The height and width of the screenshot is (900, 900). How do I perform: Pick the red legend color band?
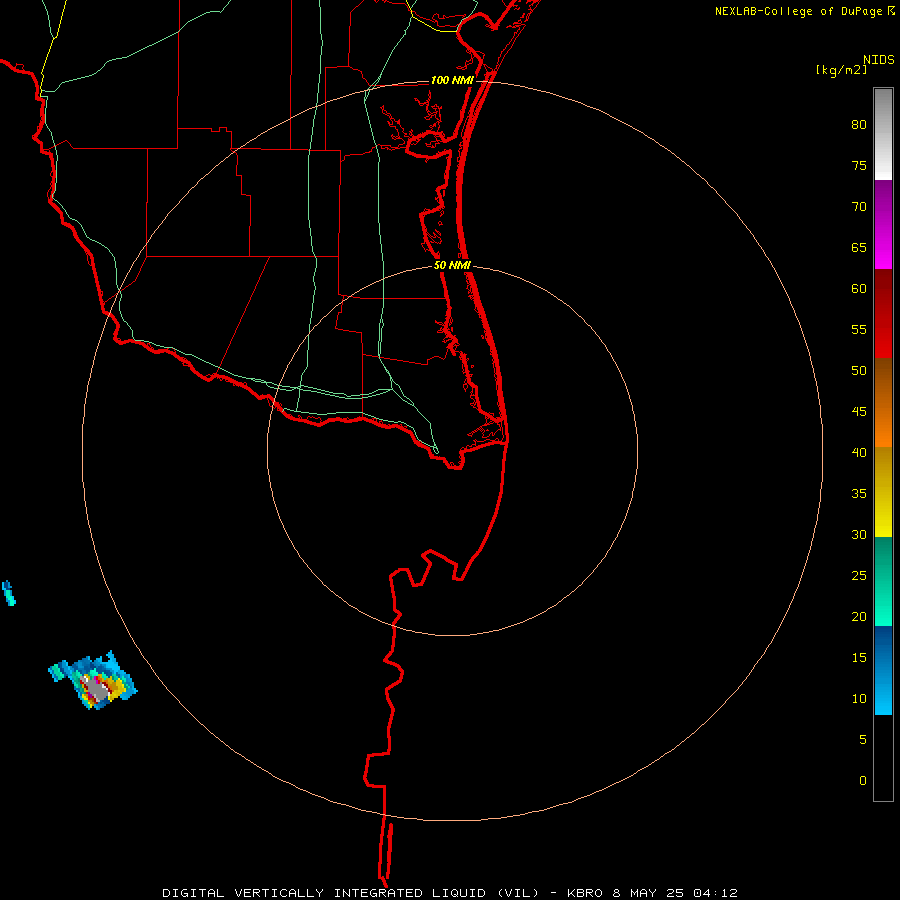883,314
